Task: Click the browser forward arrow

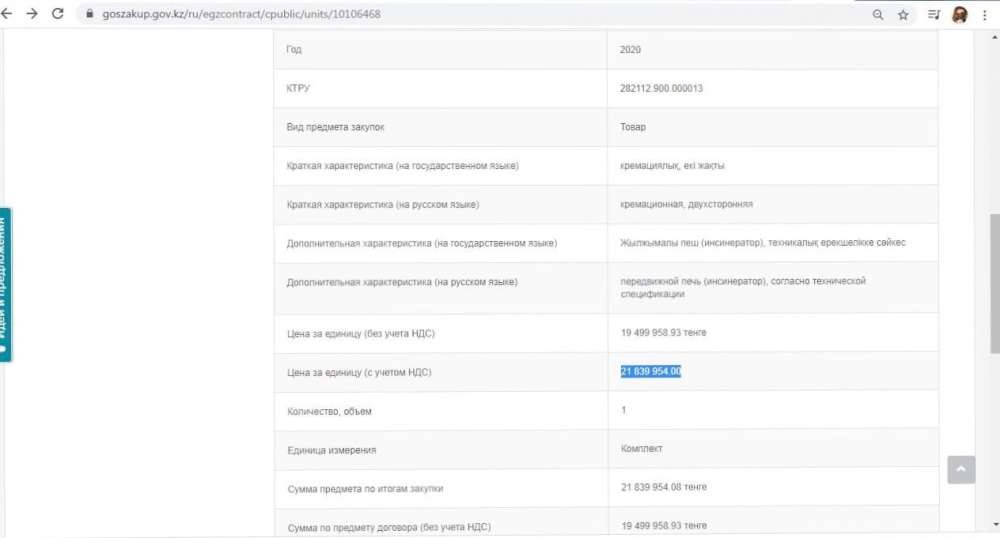Action: click(x=32, y=14)
